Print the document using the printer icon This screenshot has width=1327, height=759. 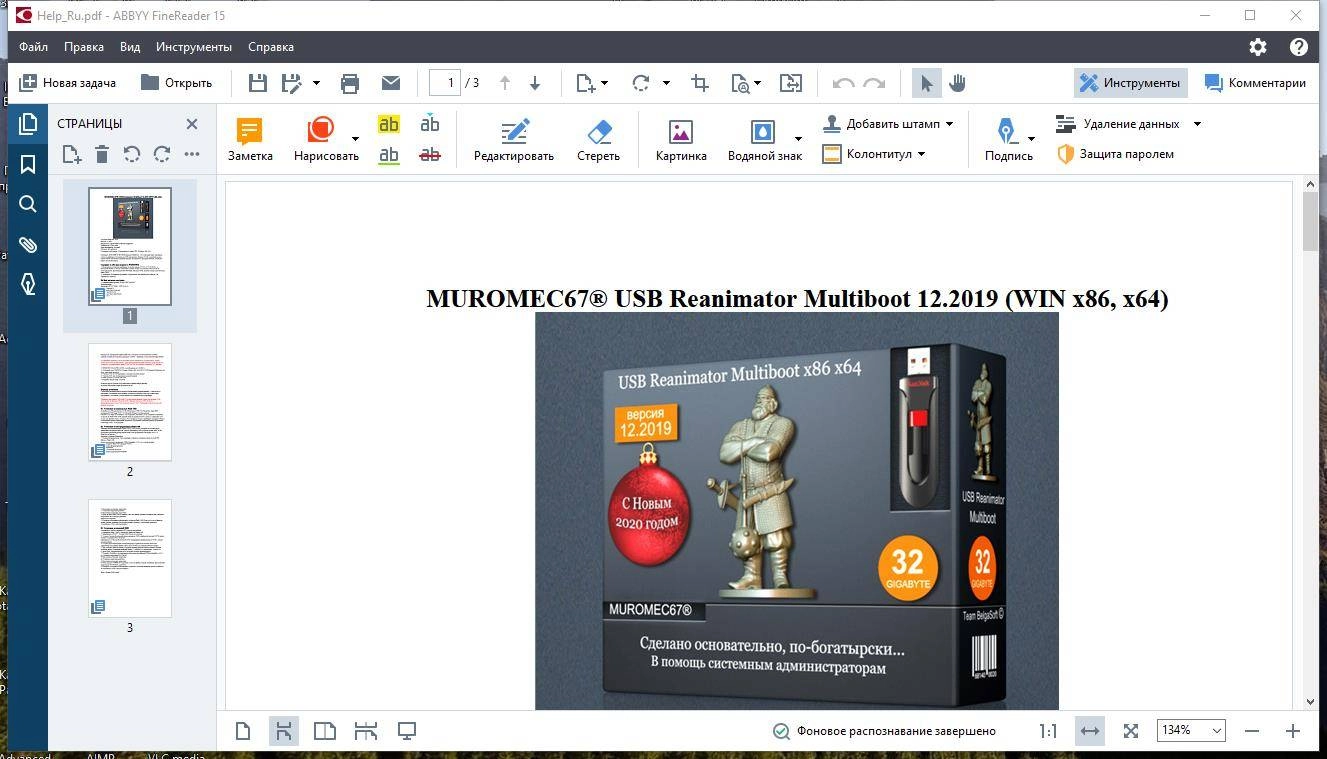point(350,83)
